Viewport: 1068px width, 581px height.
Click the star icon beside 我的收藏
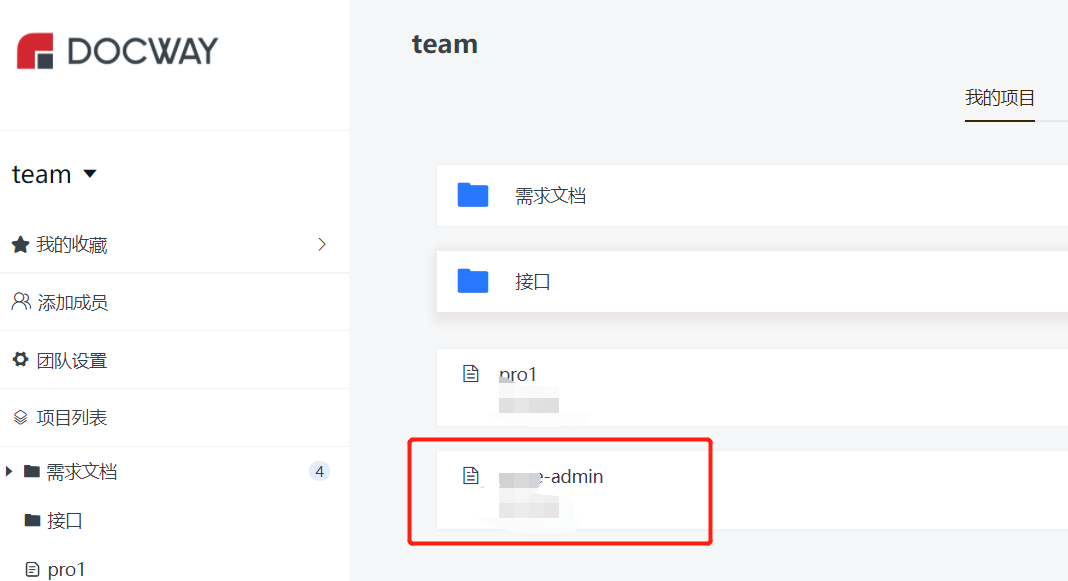pyautogui.click(x=19, y=244)
